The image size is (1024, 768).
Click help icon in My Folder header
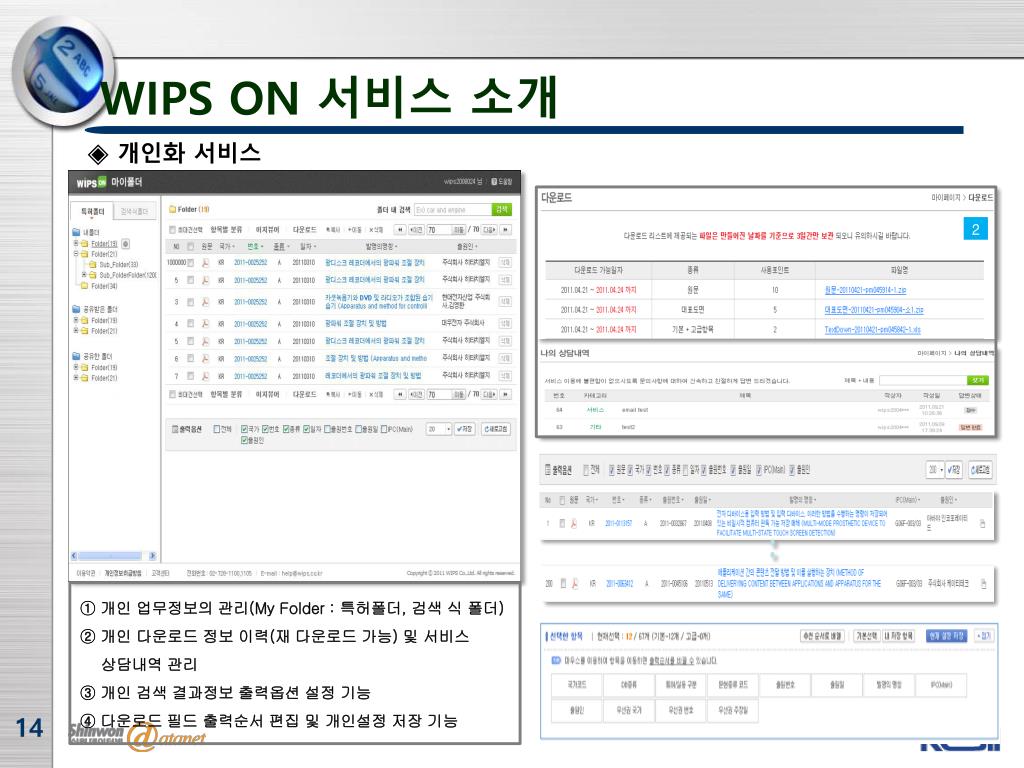pyautogui.click(x=494, y=182)
